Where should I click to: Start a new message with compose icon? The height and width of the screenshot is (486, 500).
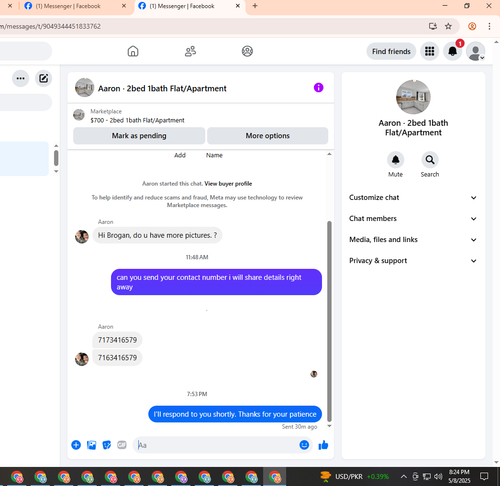point(44,78)
